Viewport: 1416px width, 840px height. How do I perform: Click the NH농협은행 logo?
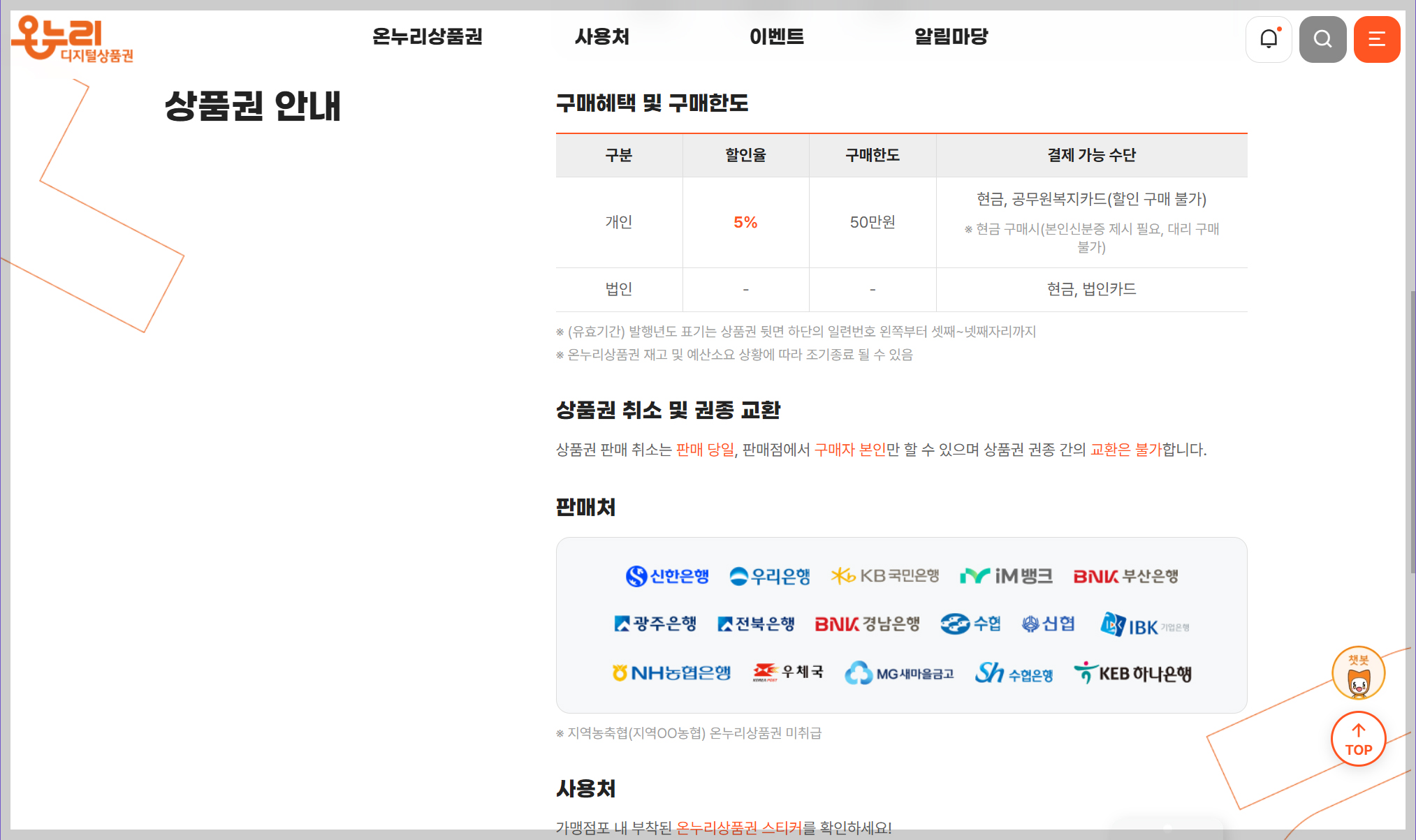671,672
